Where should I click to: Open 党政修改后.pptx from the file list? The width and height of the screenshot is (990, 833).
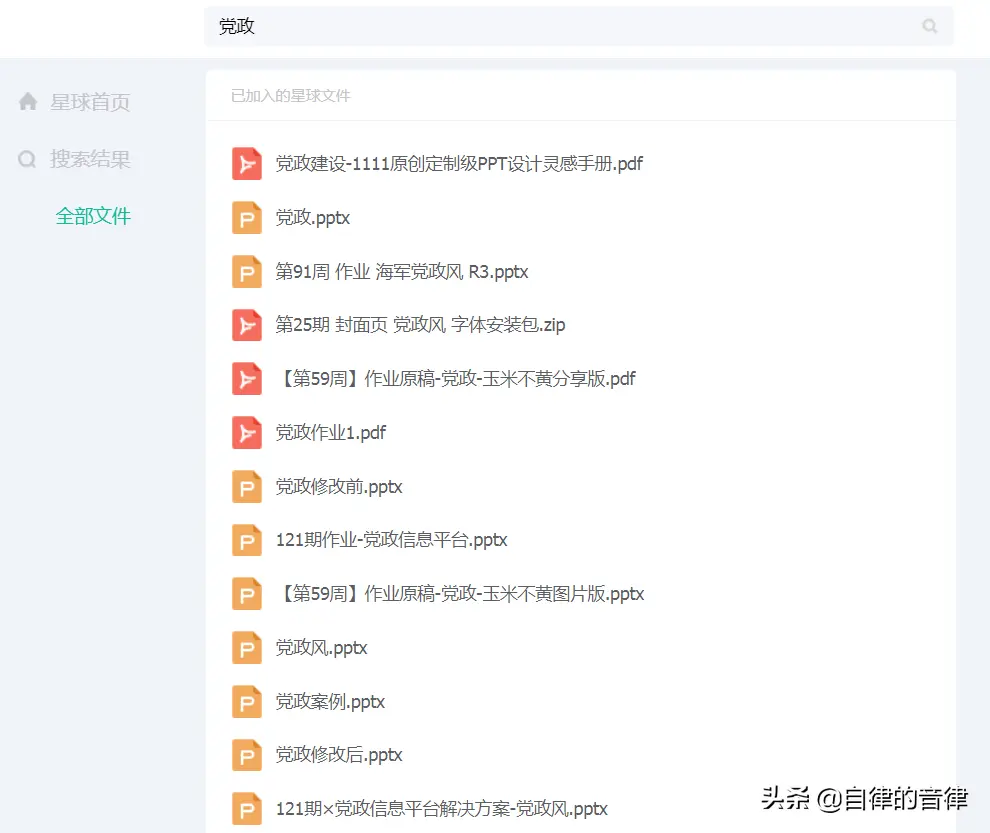click(340, 755)
